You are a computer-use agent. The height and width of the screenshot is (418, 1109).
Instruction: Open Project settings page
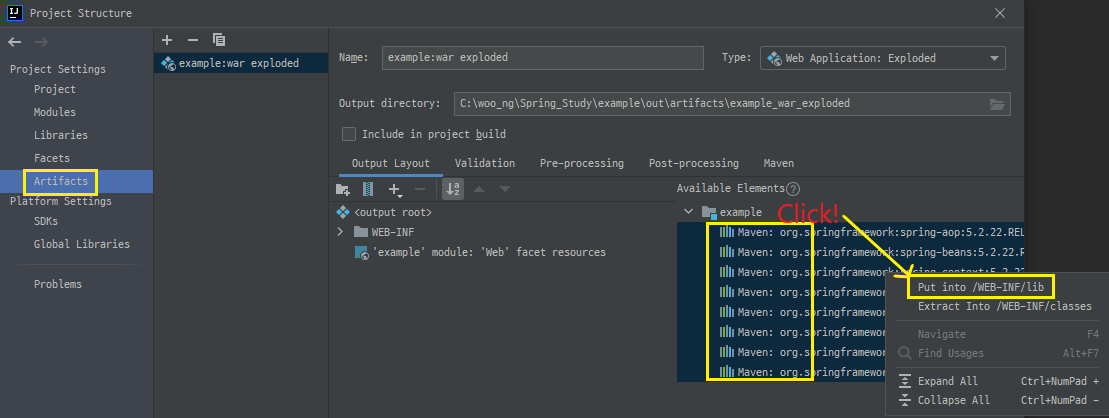point(54,89)
